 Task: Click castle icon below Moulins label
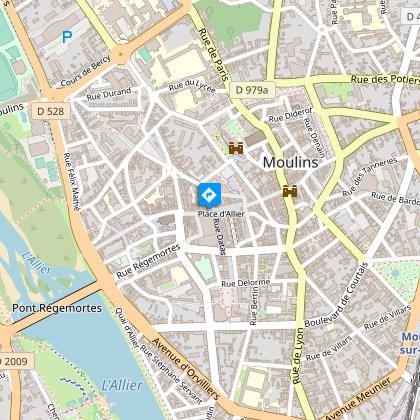[290, 191]
